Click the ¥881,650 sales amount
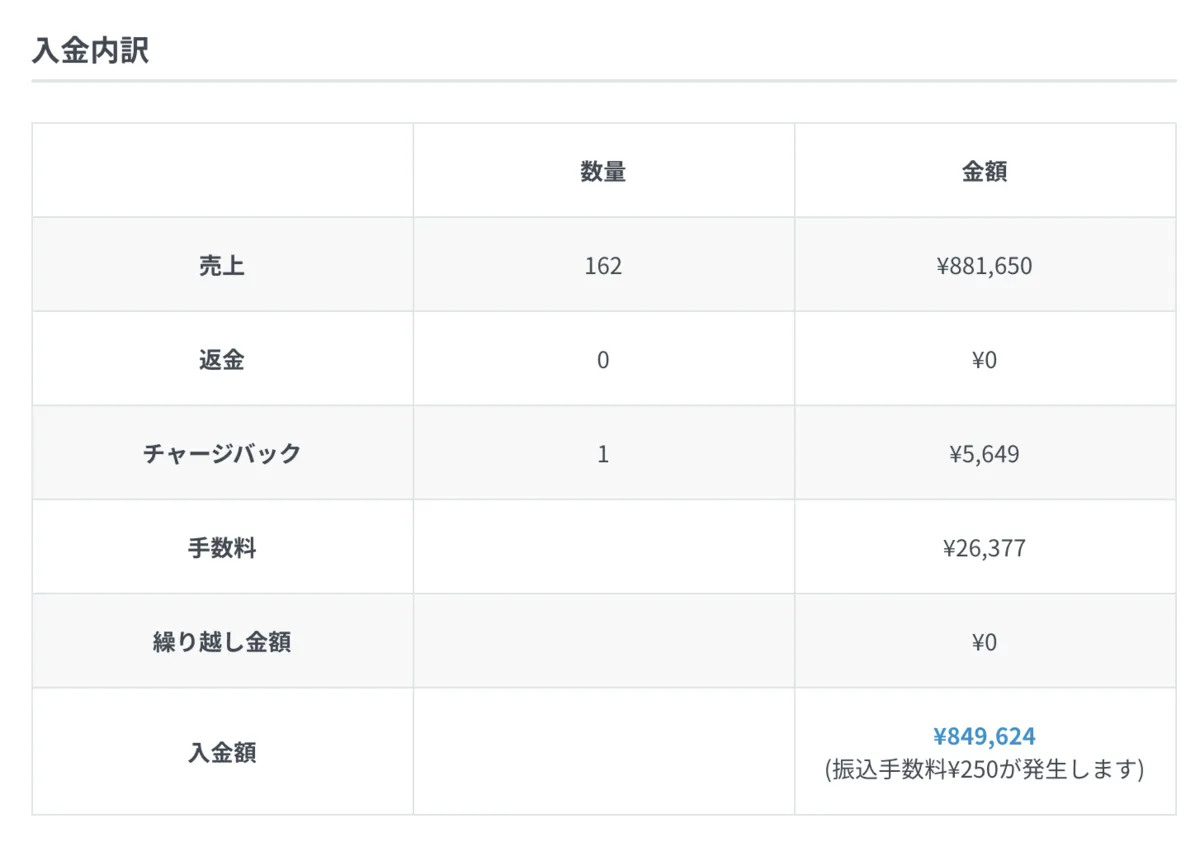Viewport: 1200px width, 847px height. click(985, 266)
